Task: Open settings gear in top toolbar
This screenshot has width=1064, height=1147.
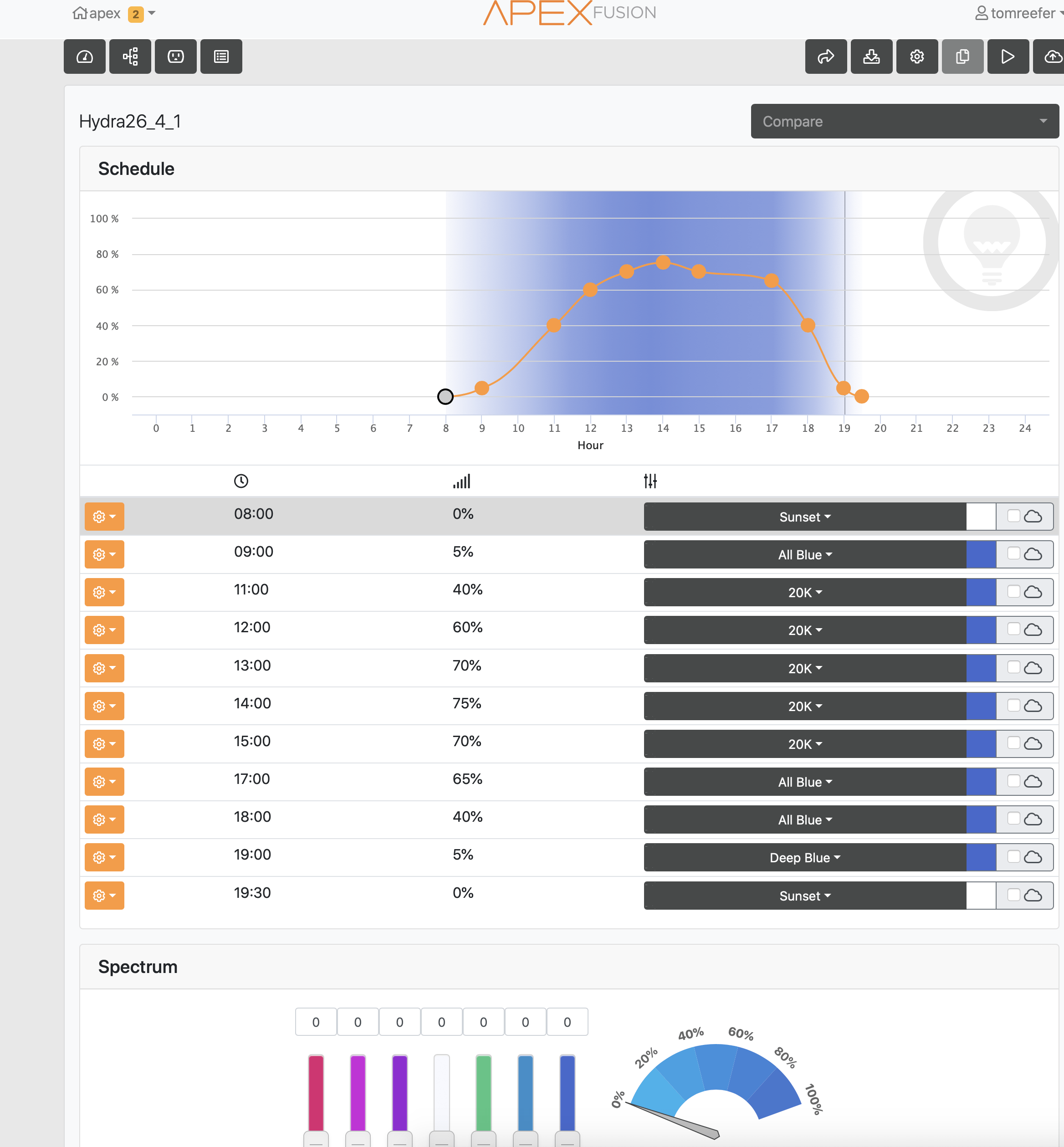Action: click(916, 56)
